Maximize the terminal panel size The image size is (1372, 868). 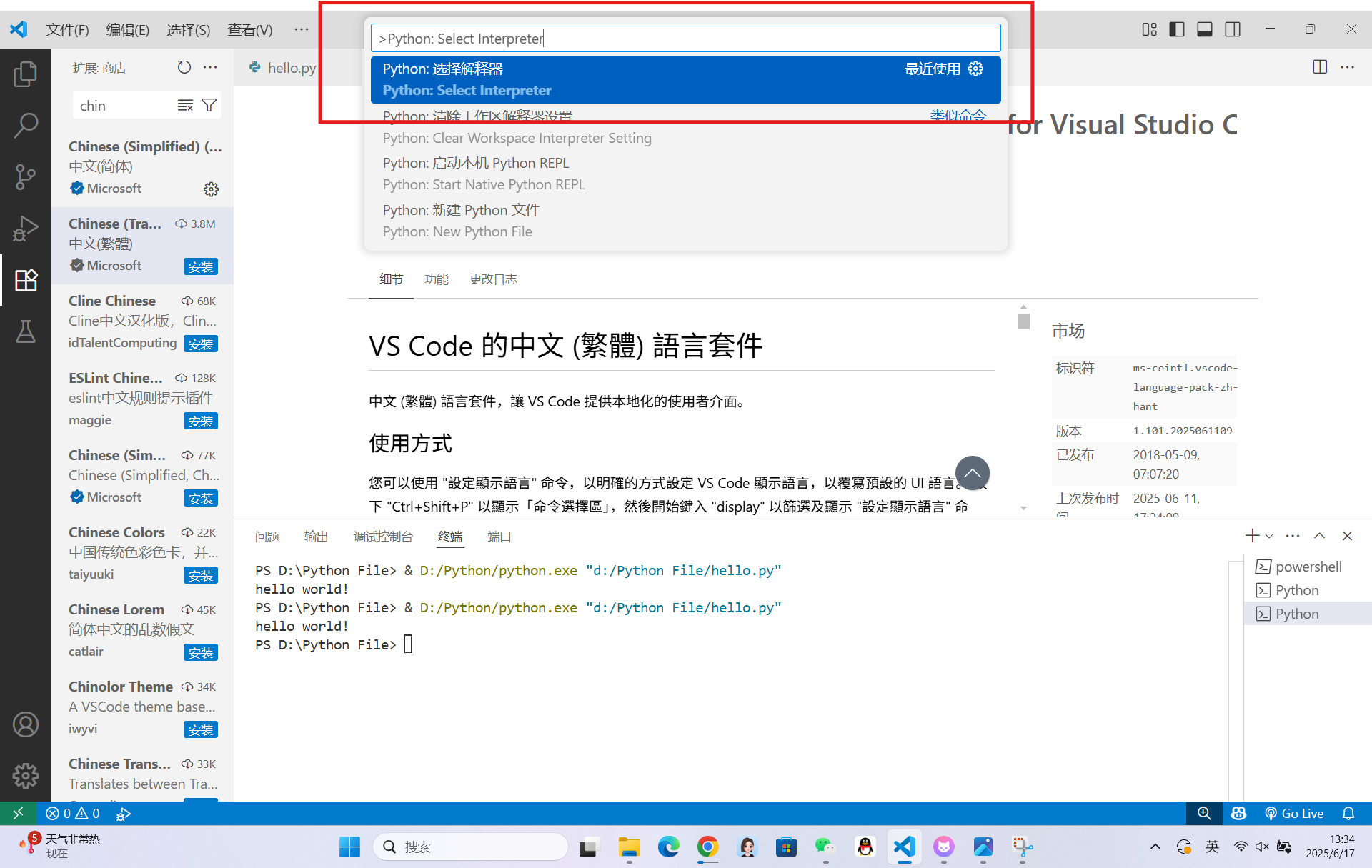[x=1320, y=536]
